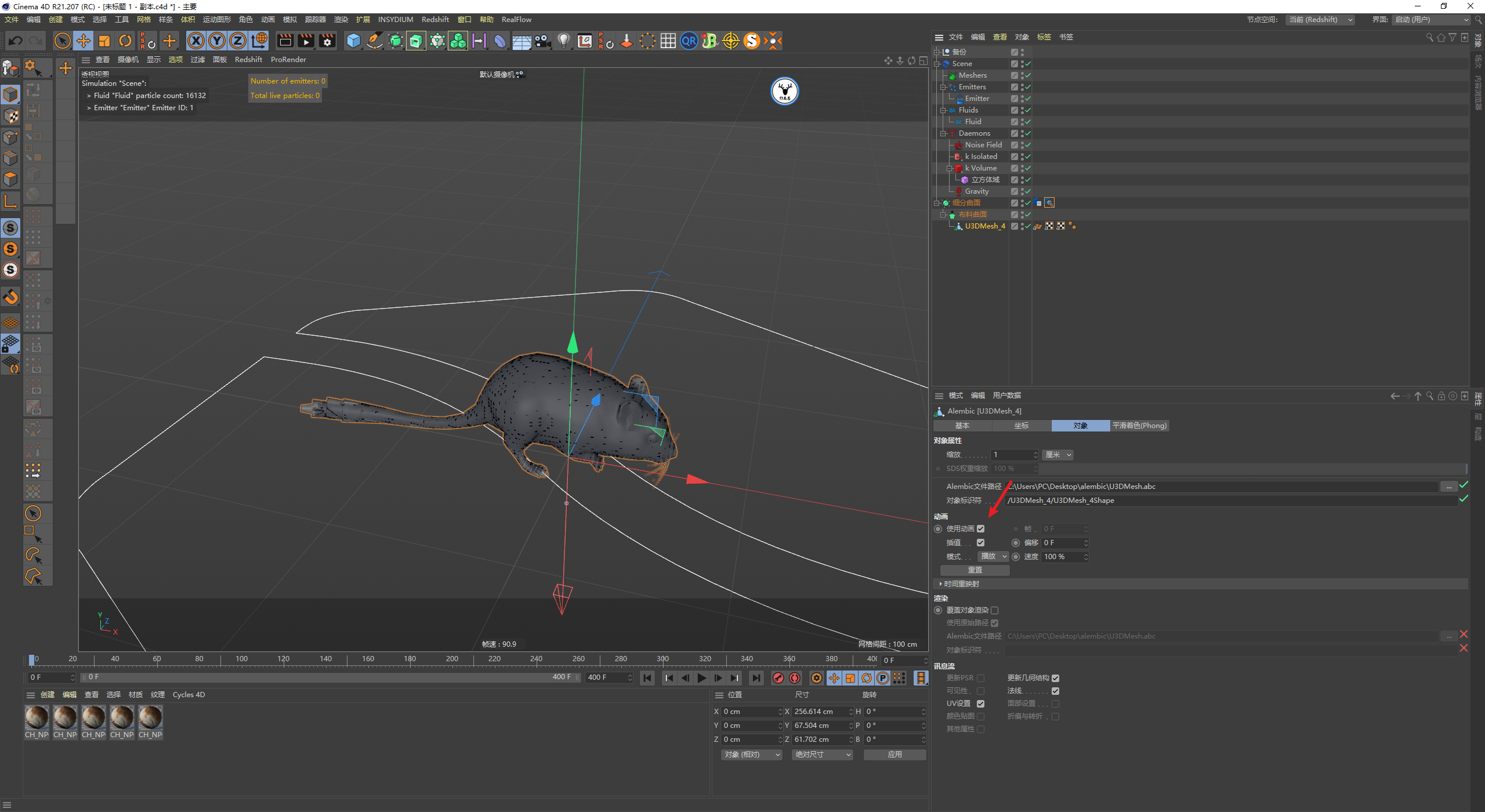The height and width of the screenshot is (812, 1485).
Task: Click frame 200 on the timeline ruler
Action: [452, 659]
